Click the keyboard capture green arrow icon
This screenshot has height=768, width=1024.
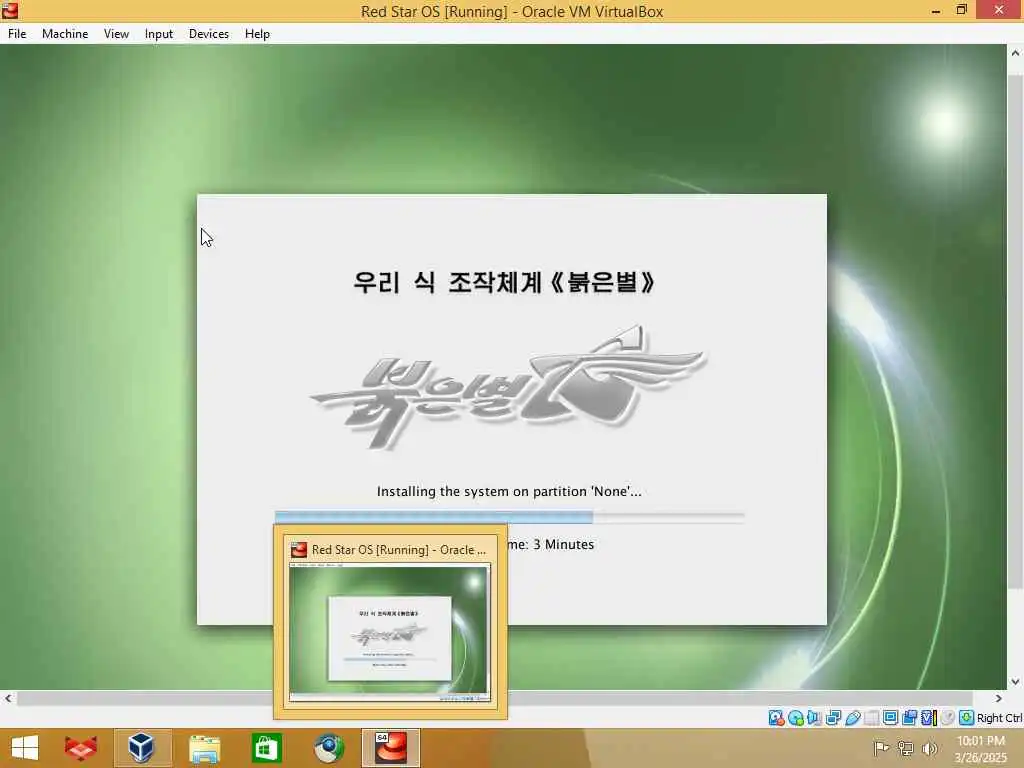(966, 718)
